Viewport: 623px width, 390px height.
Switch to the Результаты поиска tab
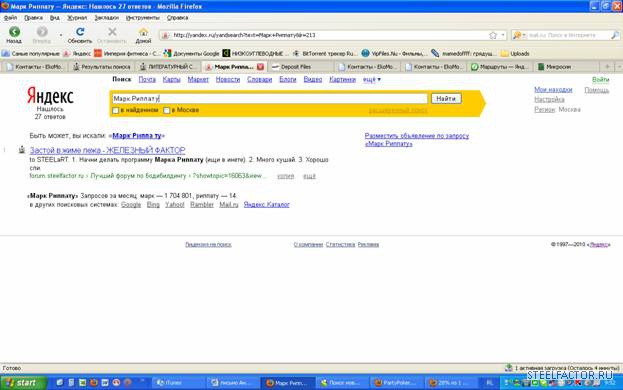tap(102, 67)
